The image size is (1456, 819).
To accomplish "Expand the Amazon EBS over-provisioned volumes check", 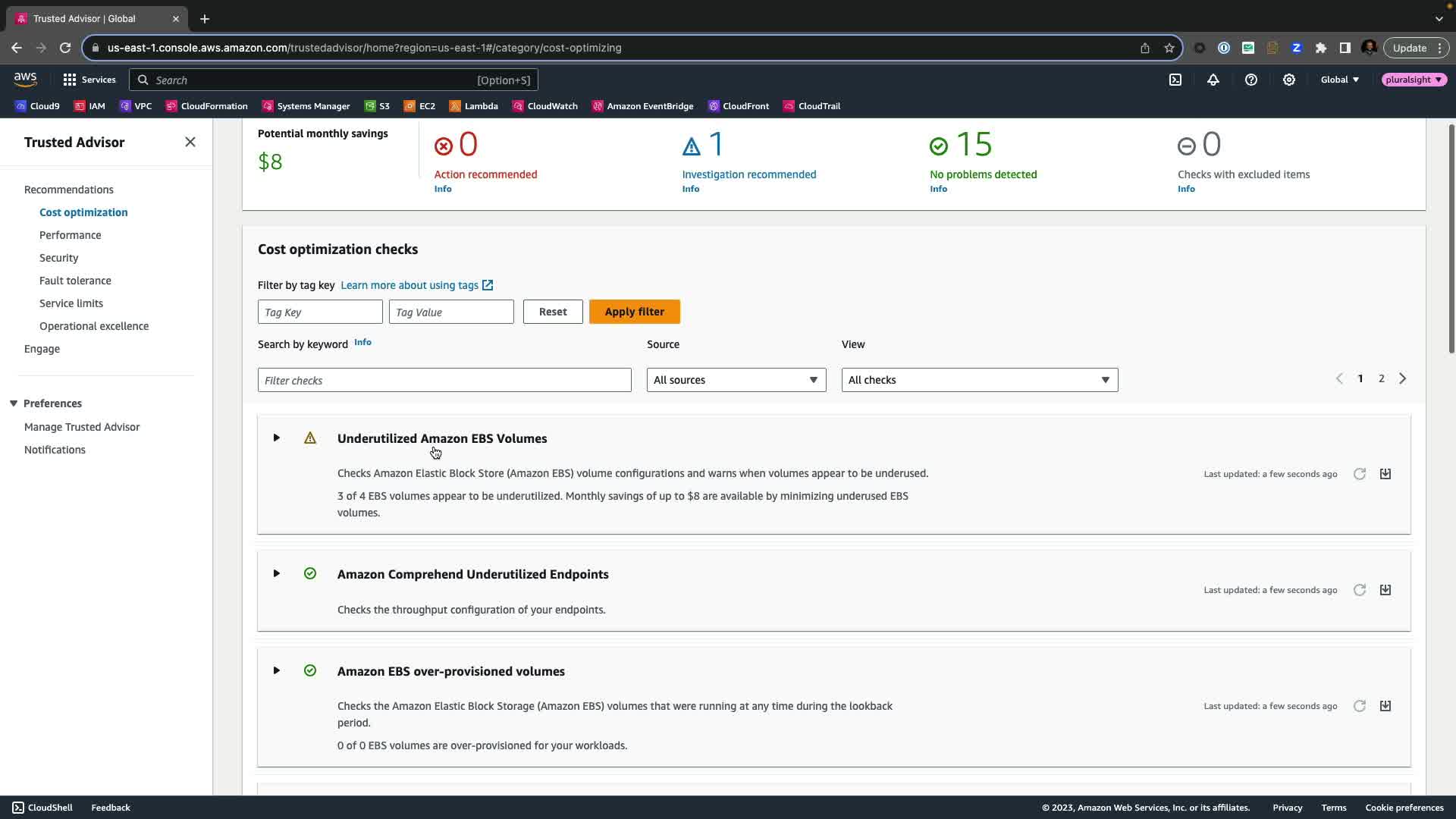I will click(x=277, y=671).
